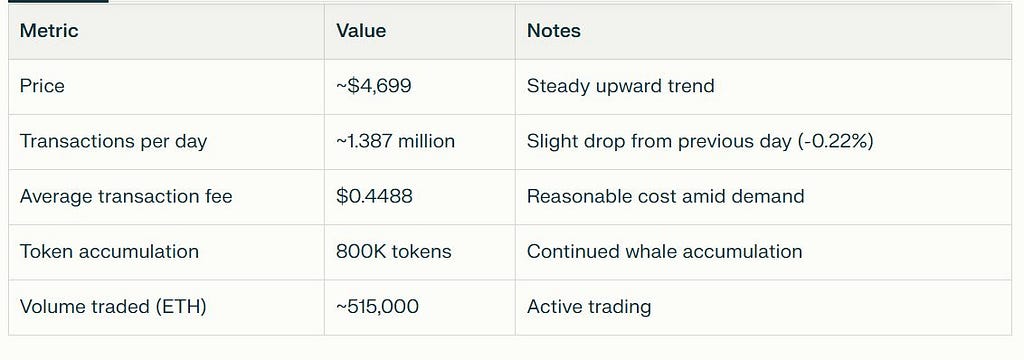Click the Active trading note
Image resolution: width=1024 pixels, height=360 pixels.
click(589, 306)
